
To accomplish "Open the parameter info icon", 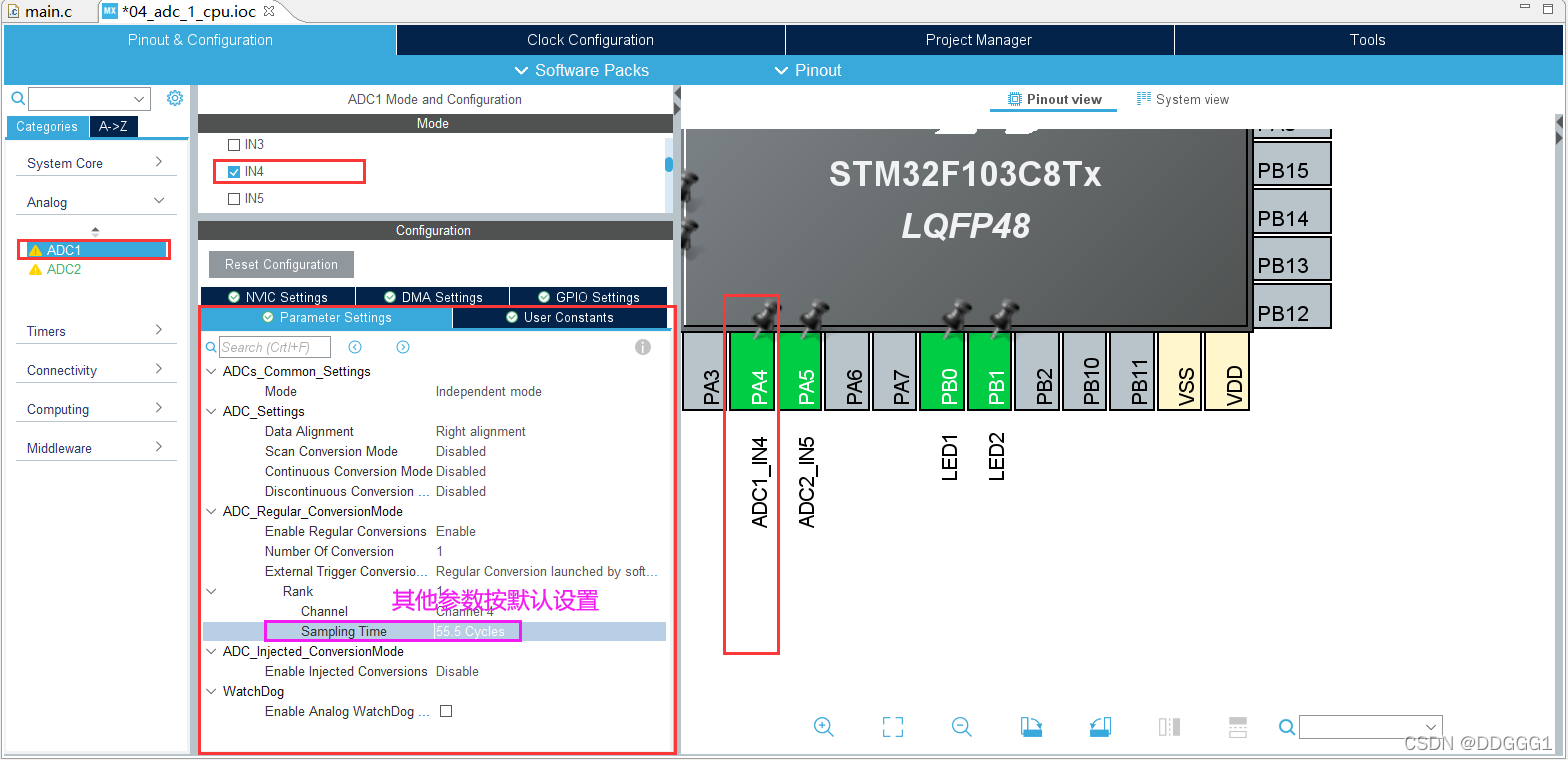I will coord(643,347).
